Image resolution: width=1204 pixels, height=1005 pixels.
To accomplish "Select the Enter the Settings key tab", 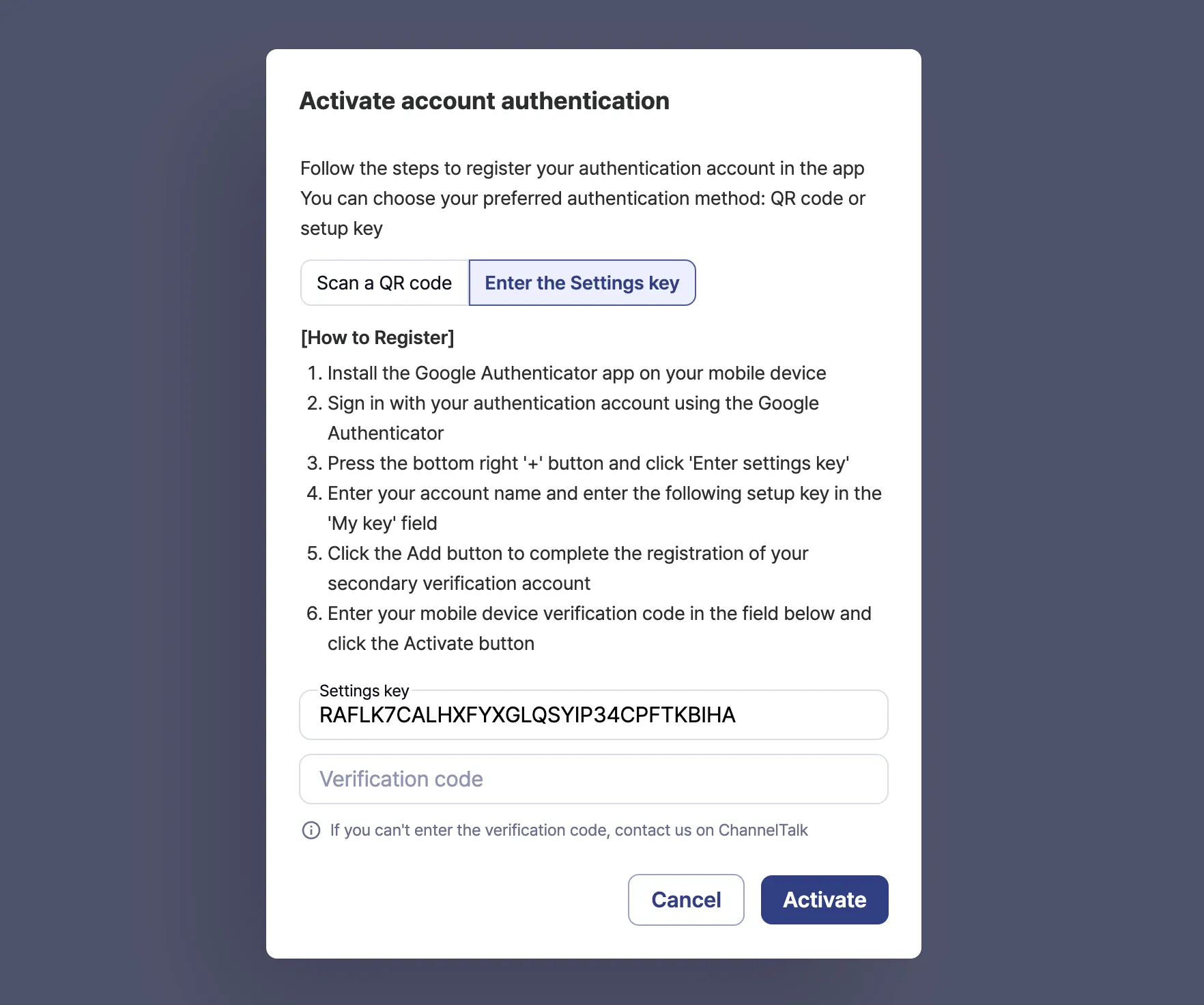I will coord(582,283).
